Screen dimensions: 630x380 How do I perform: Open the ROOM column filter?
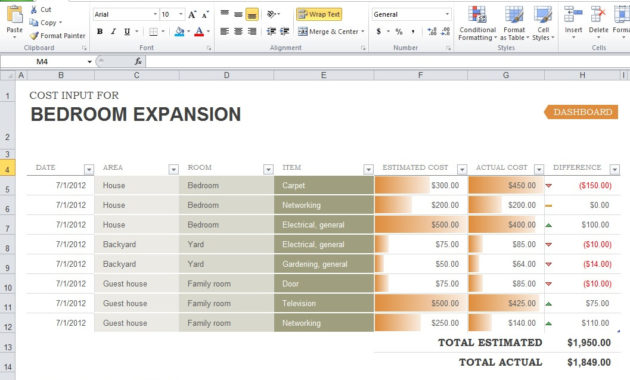coord(268,170)
